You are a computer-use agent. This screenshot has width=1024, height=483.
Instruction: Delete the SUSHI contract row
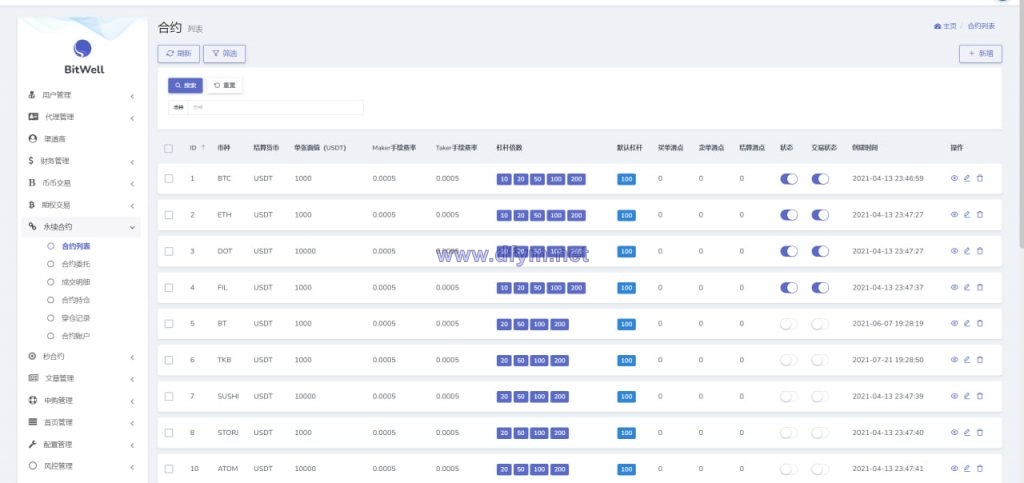click(980, 396)
